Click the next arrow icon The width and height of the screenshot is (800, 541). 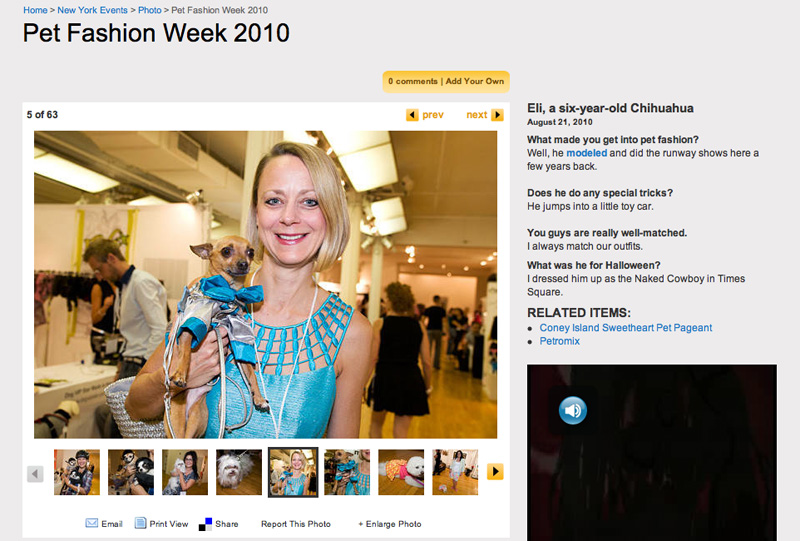point(497,115)
